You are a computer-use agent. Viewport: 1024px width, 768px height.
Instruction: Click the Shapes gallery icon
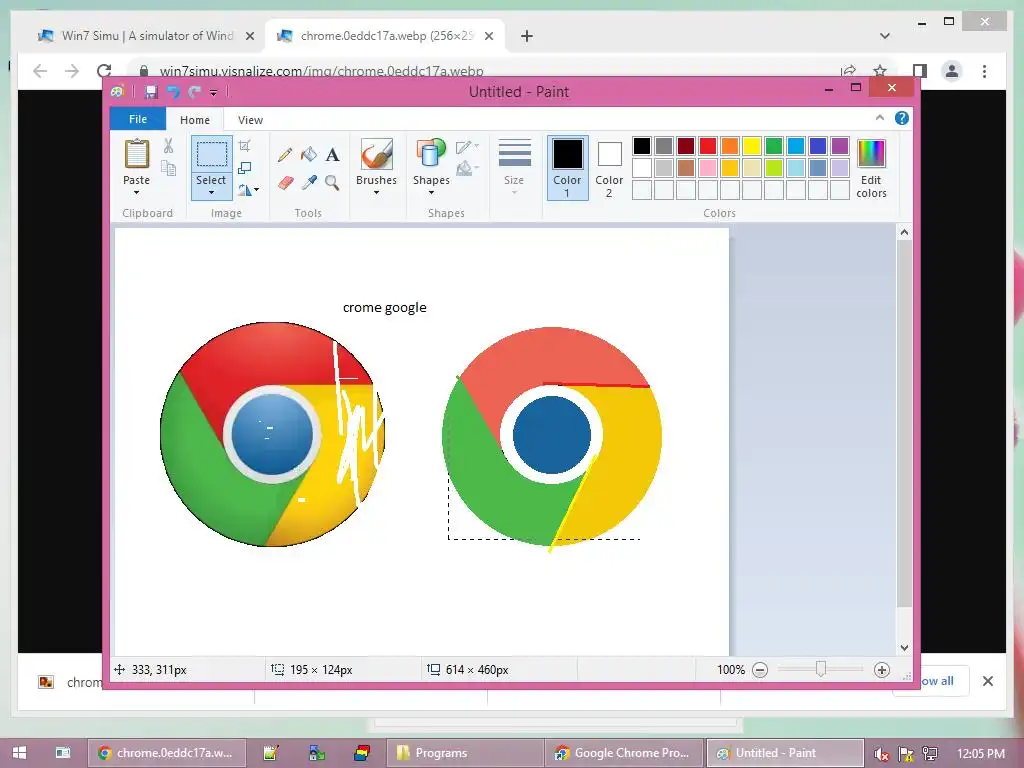click(431, 154)
